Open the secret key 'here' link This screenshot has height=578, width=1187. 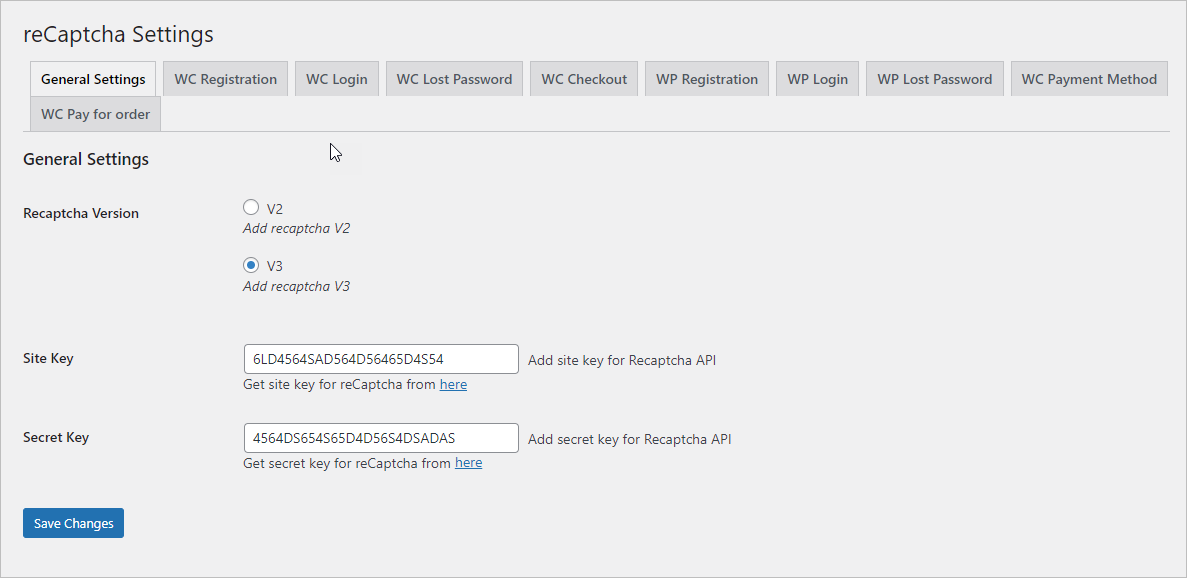468,462
